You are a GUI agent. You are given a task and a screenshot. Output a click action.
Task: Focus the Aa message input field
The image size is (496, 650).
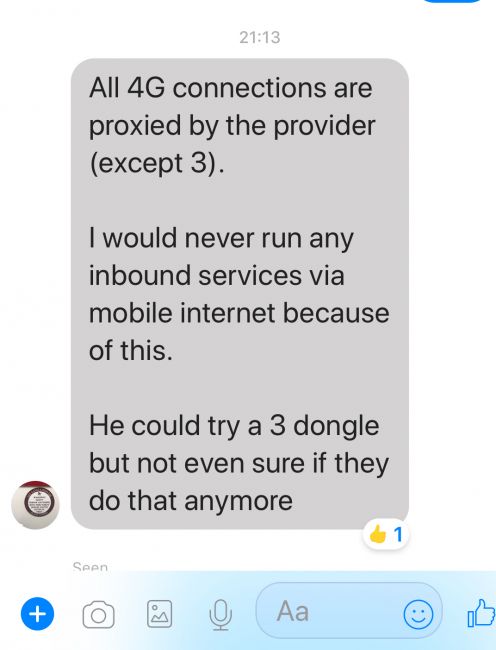pyautogui.click(x=349, y=611)
